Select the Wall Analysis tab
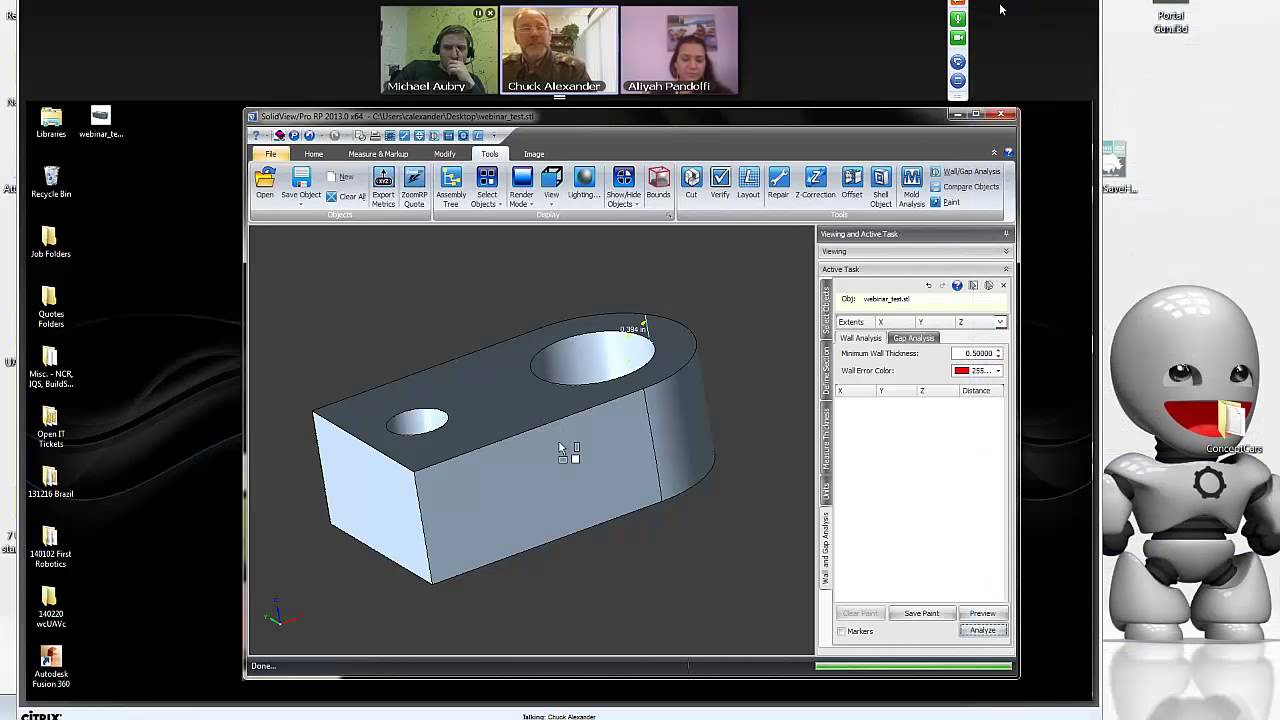 861,338
